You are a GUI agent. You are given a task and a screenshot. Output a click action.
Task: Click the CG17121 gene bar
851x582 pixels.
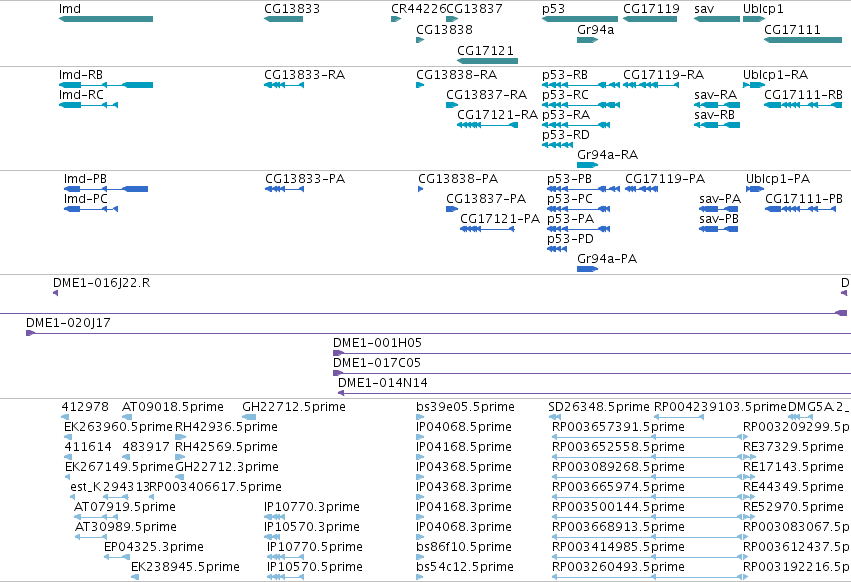coord(487,61)
